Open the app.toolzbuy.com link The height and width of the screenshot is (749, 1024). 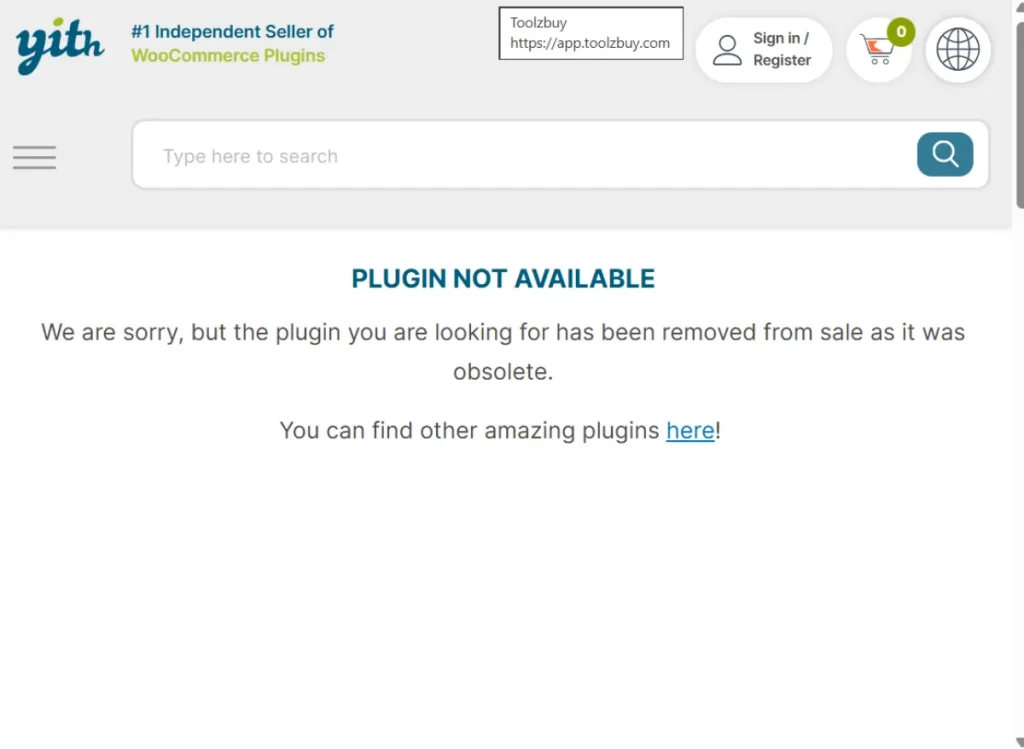(x=590, y=43)
